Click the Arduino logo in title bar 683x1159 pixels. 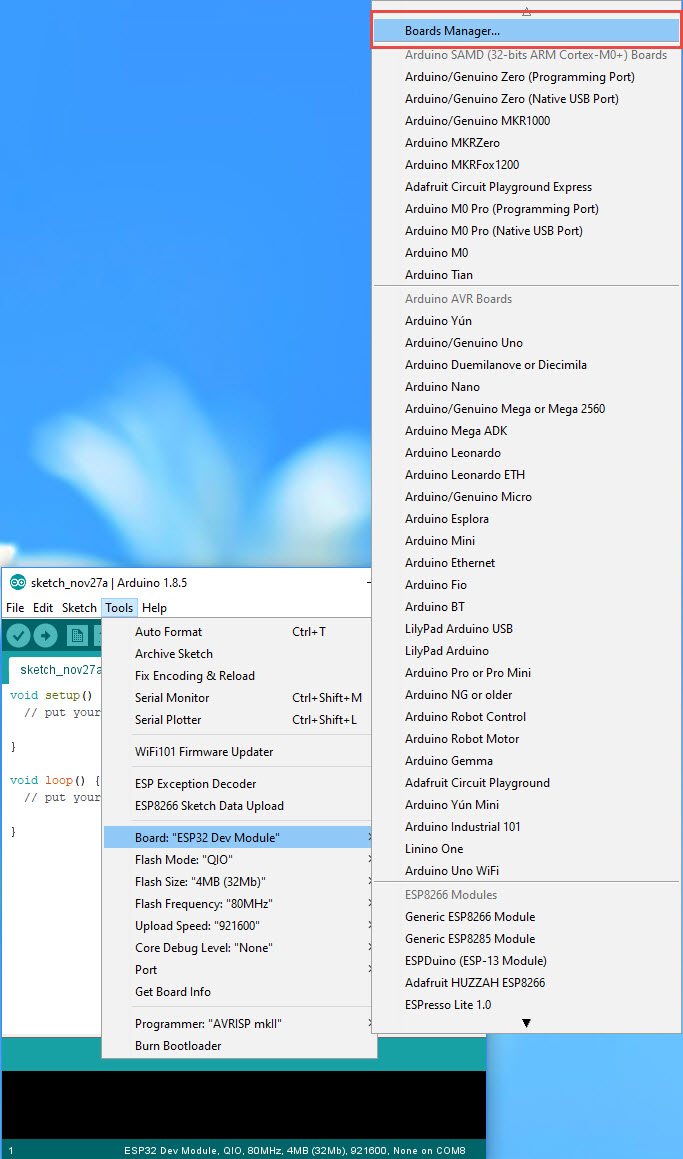17,582
